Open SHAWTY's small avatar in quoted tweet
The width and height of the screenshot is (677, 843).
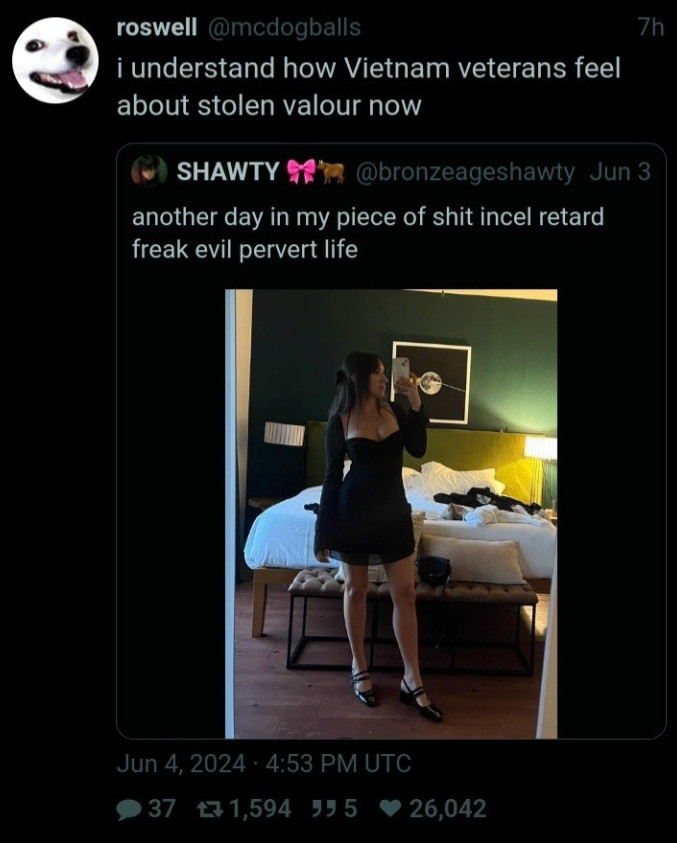click(x=149, y=171)
